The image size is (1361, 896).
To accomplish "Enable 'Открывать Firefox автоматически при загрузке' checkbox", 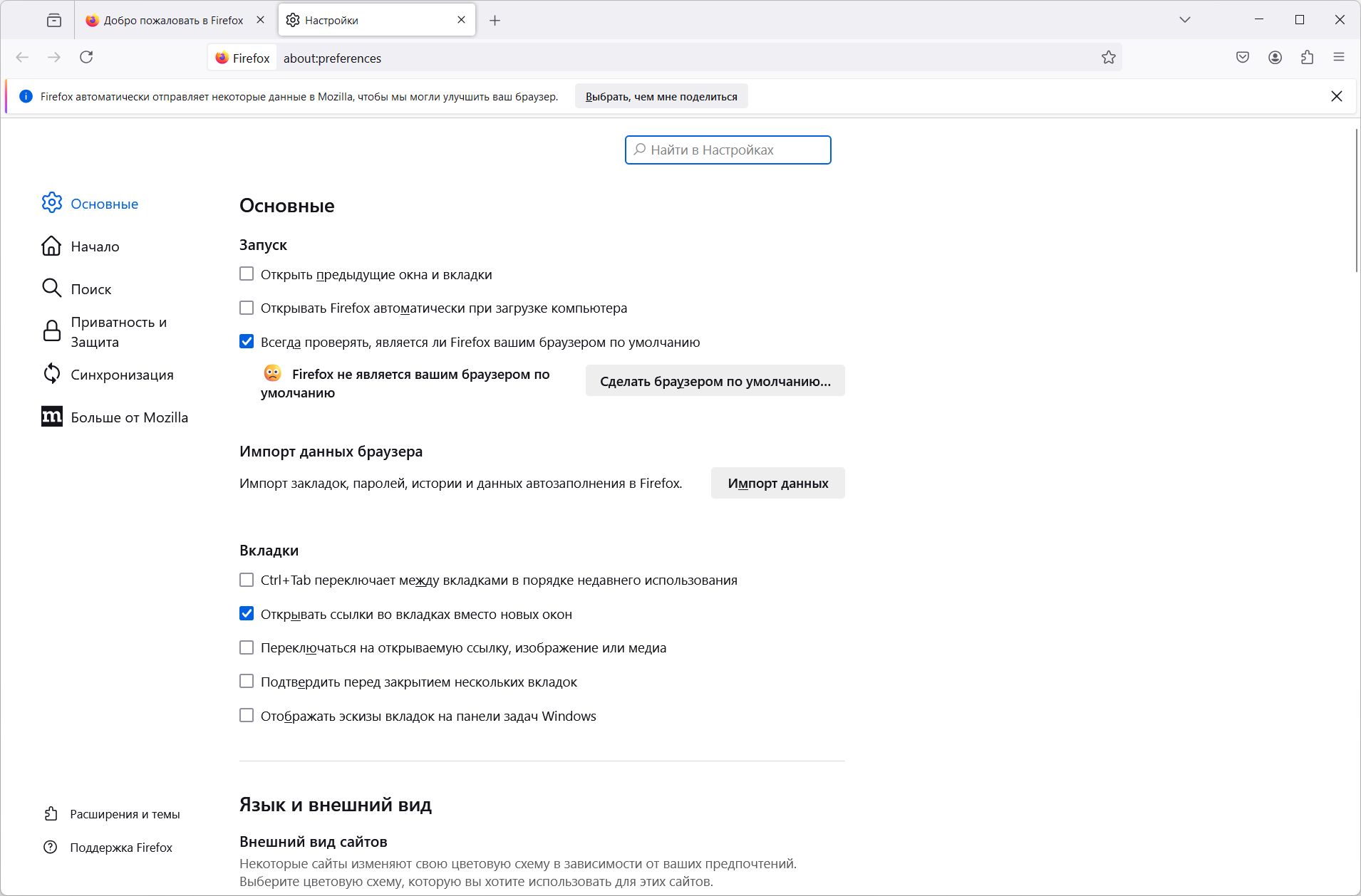I will [247, 308].
